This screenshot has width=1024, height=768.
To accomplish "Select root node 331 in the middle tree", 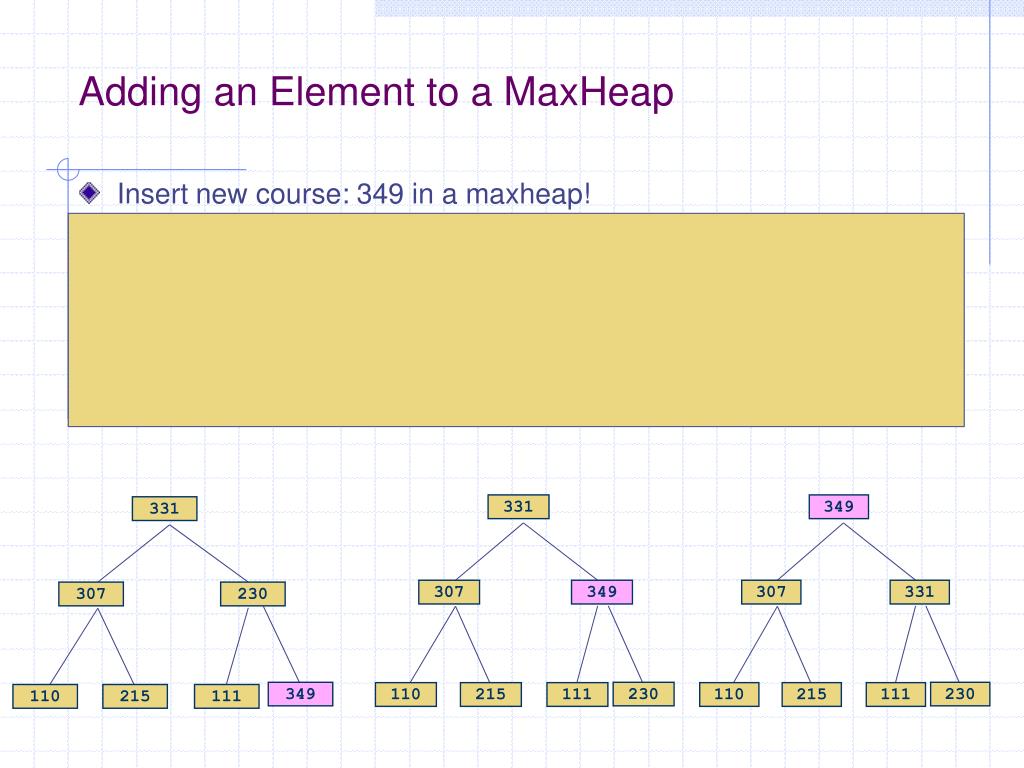I will (519, 507).
